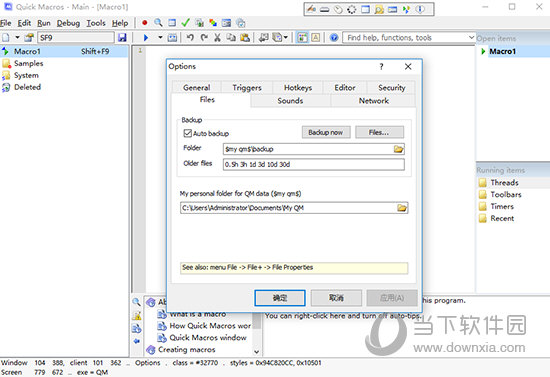Image resolution: width=550 pixels, height=377 pixels.
Task: Open the File menu
Action: pos(6,23)
